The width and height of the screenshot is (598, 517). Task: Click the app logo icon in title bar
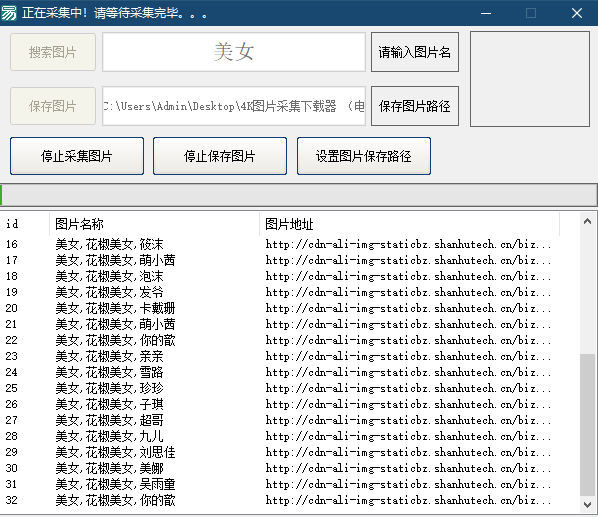point(8,13)
